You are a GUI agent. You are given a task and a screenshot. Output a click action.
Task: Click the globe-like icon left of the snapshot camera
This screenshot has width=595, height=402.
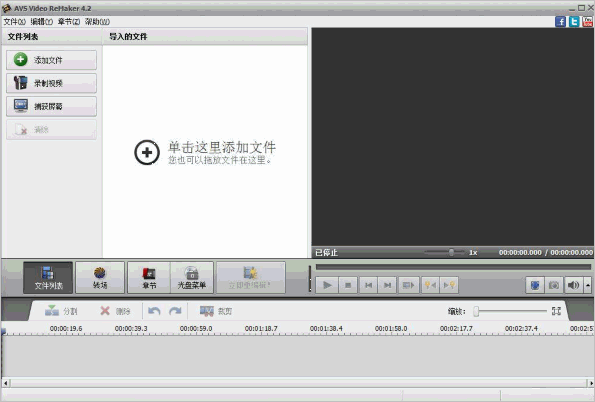coord(535,285)
